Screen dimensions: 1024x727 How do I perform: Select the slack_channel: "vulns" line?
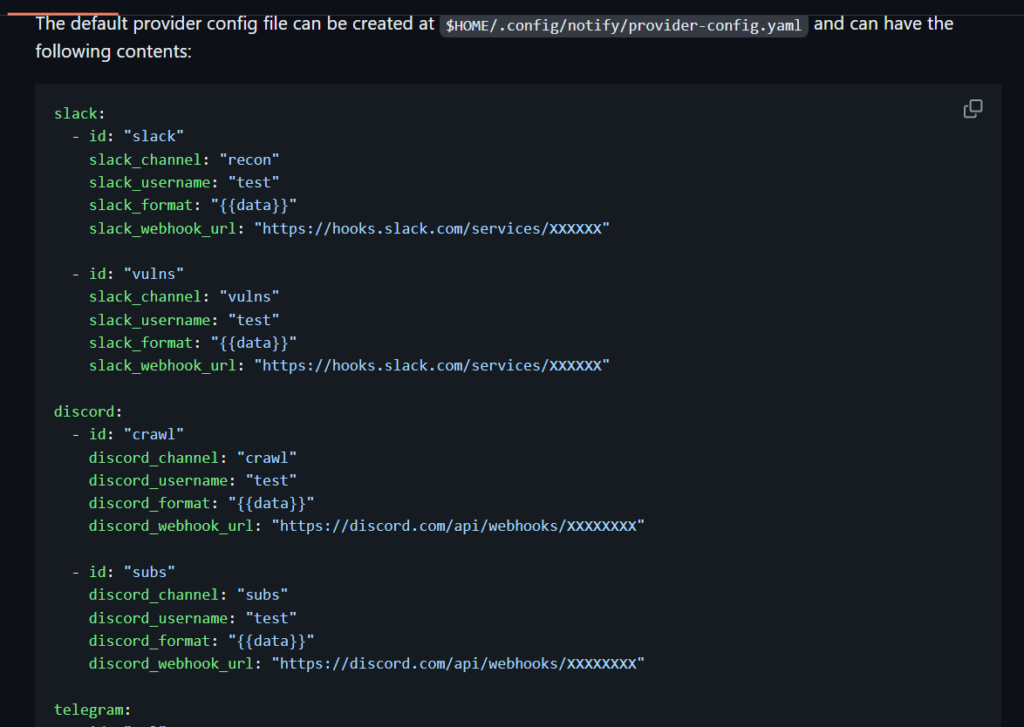point(184,297)
